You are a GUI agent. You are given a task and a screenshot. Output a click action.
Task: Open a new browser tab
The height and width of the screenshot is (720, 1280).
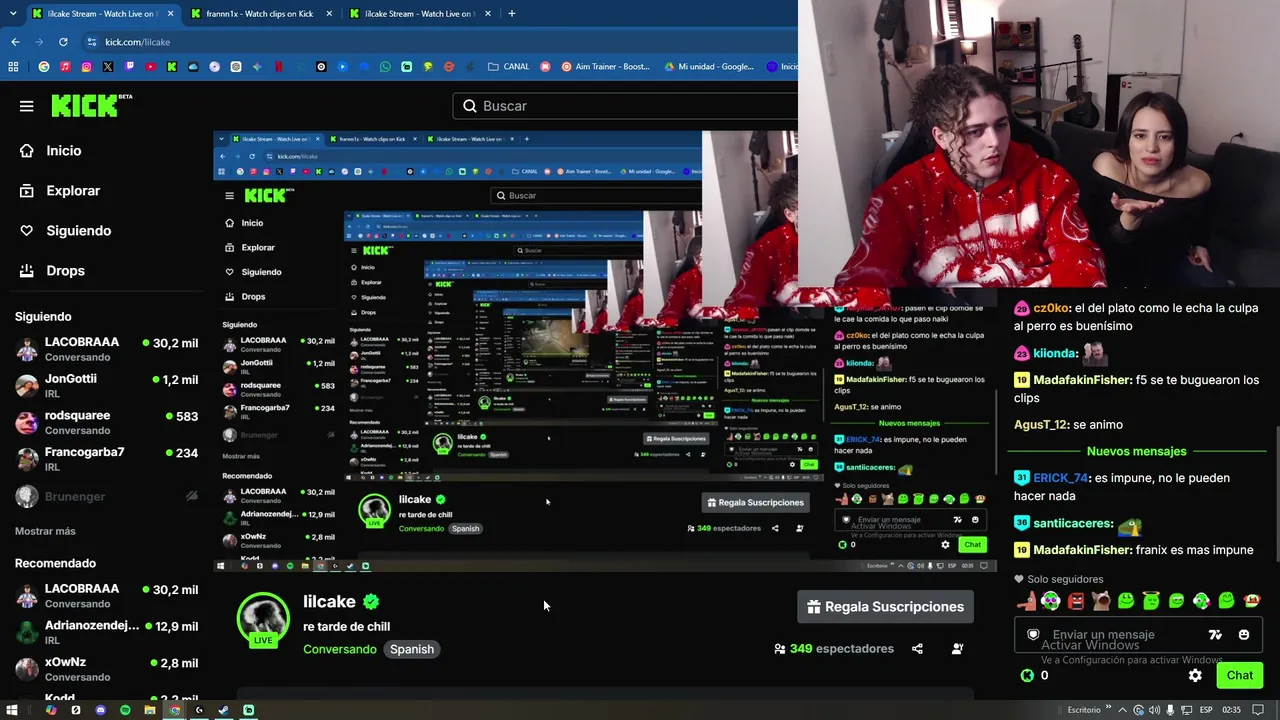tap(512, 14)
